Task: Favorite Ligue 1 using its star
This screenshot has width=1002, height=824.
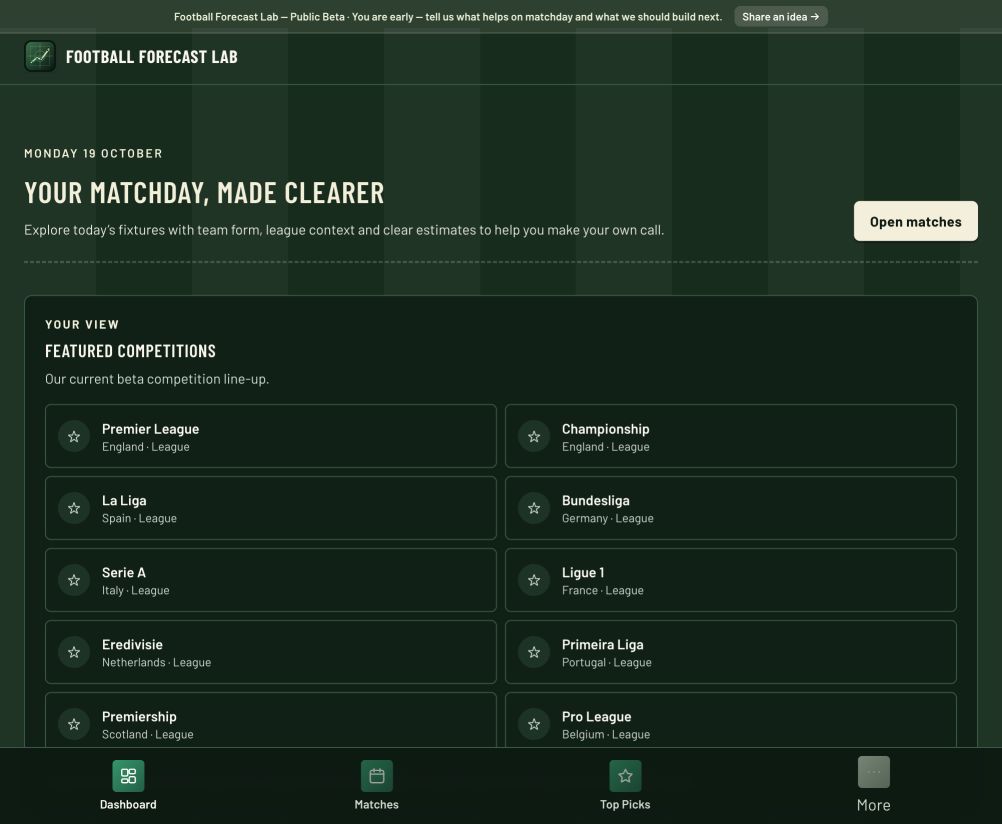Action: click(534, 580)
